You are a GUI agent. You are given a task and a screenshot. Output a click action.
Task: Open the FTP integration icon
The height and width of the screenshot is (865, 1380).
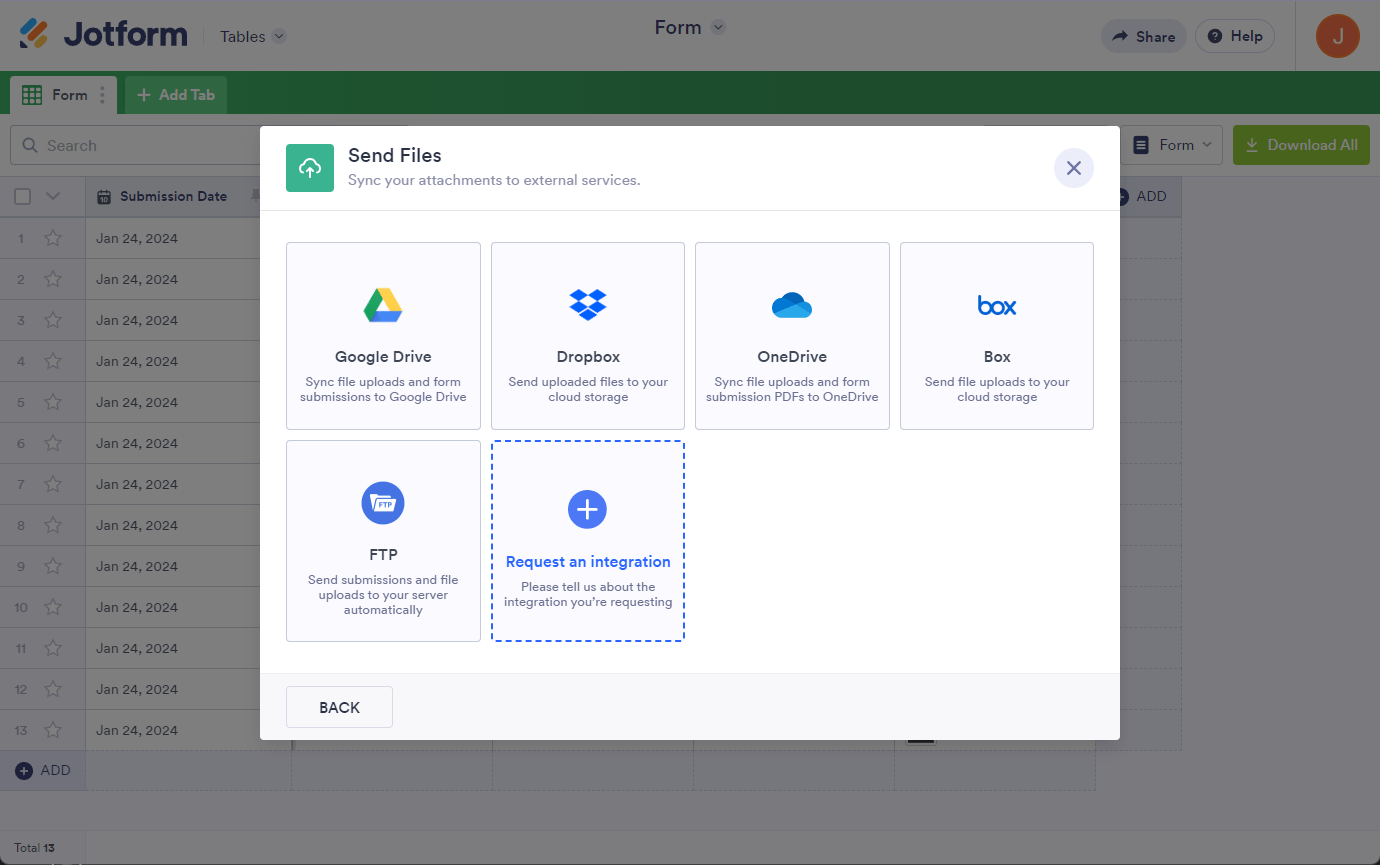tap(383, 503)
